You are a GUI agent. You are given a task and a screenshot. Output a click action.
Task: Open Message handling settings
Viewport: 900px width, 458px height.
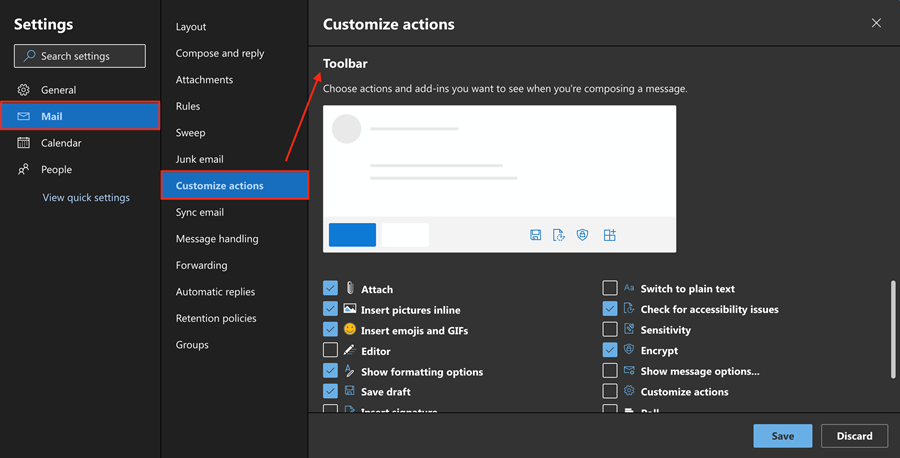pyautogui.click(x=235, y=238)
